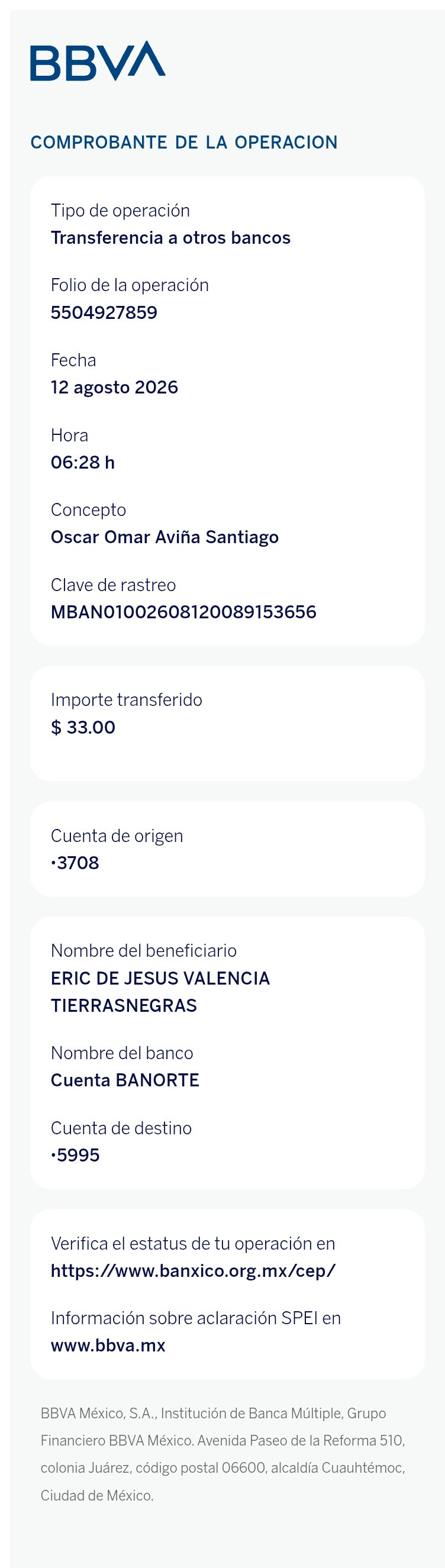445x1568 pixels.
Task: Click the Comprobante de la operacion heading
Action: (x=184, y=143)
